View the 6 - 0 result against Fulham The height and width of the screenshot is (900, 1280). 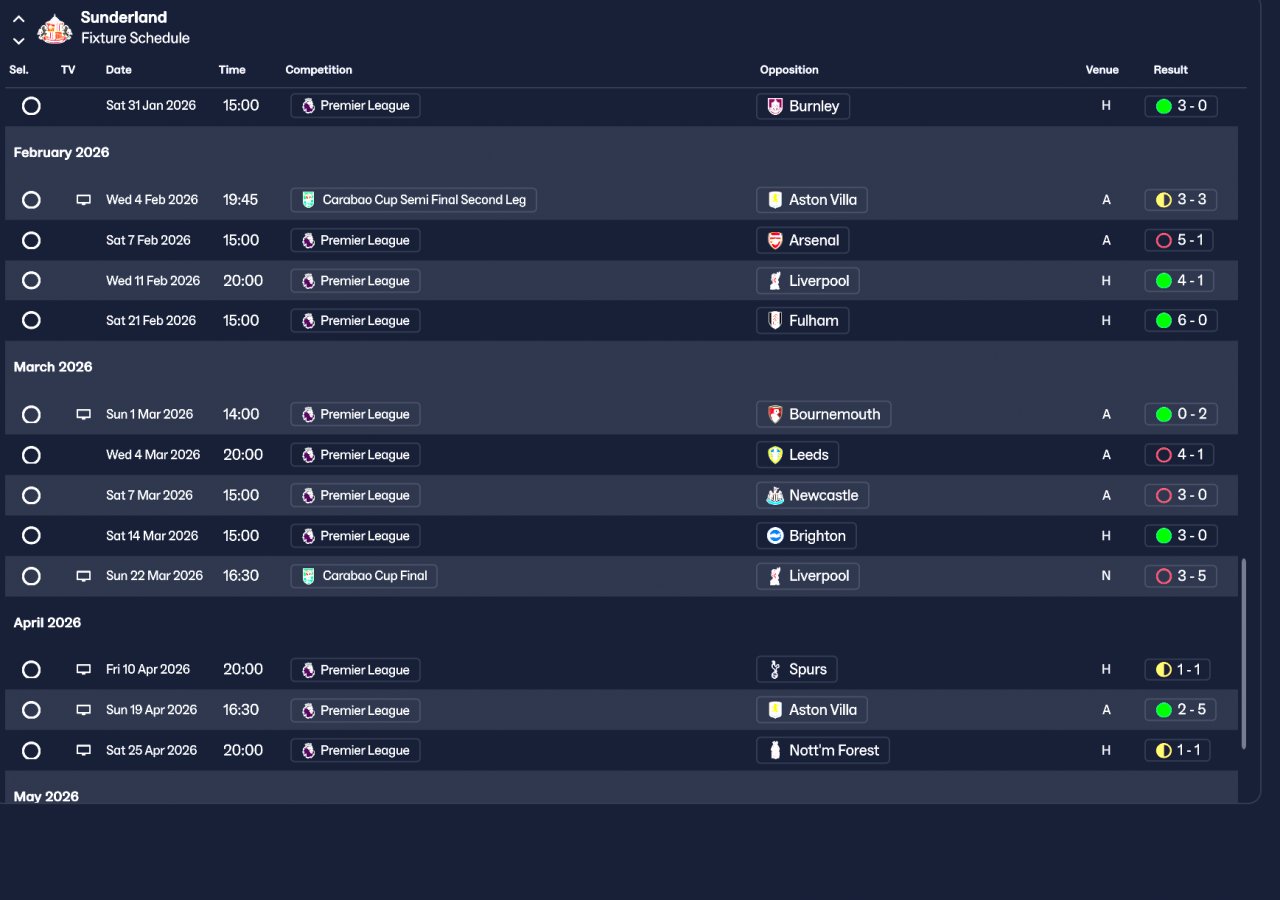point(1181,321)
